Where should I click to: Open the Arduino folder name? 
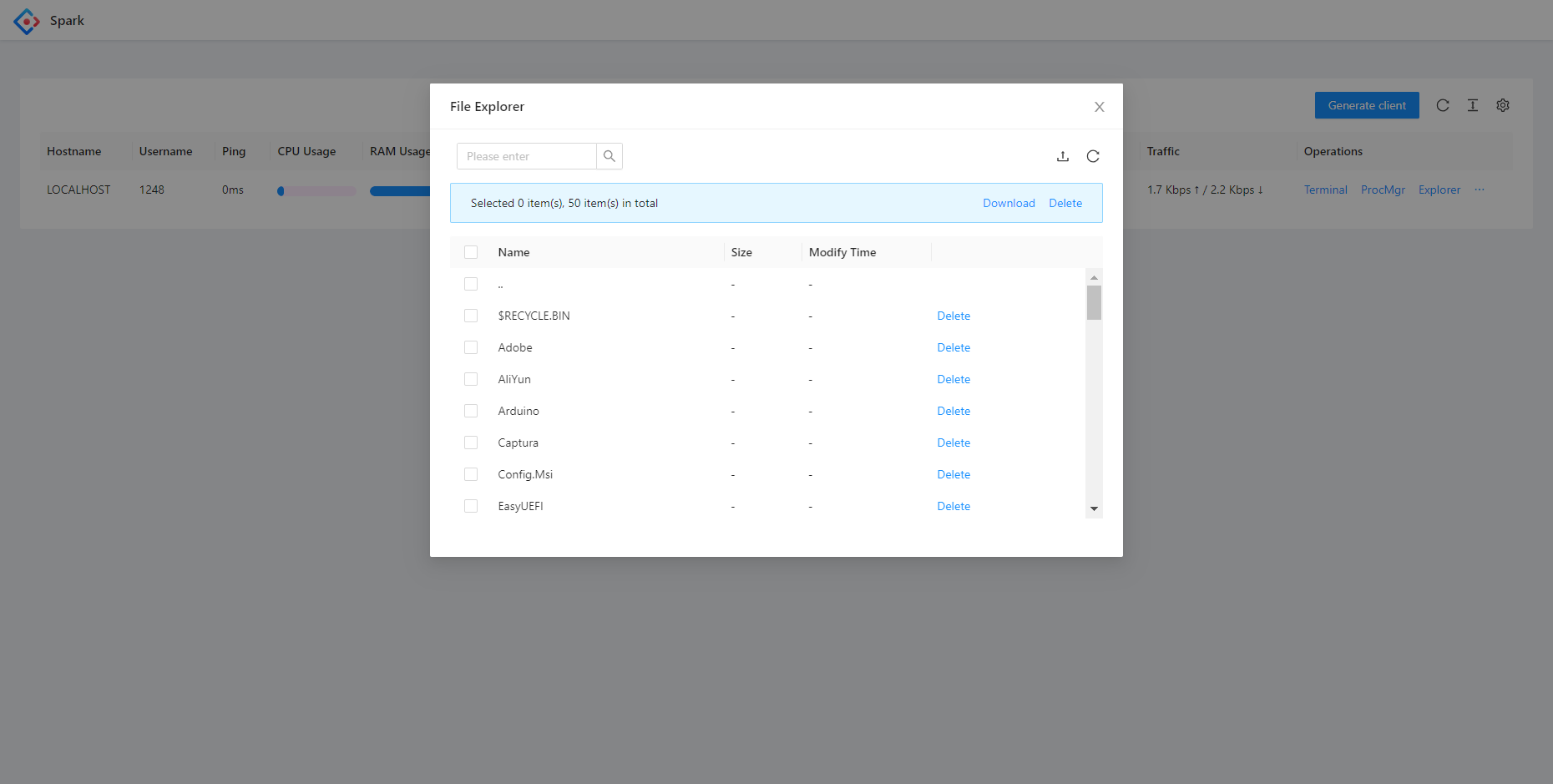[x=519, y=411]
